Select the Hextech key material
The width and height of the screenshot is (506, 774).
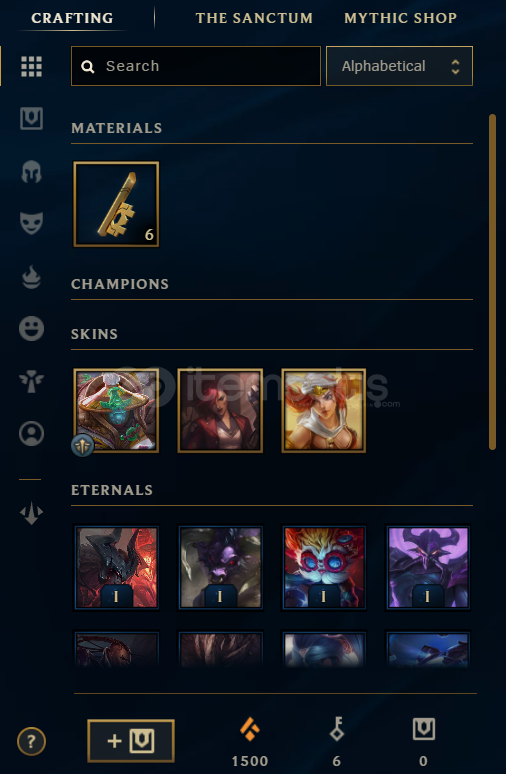click(x=116, y=204)
